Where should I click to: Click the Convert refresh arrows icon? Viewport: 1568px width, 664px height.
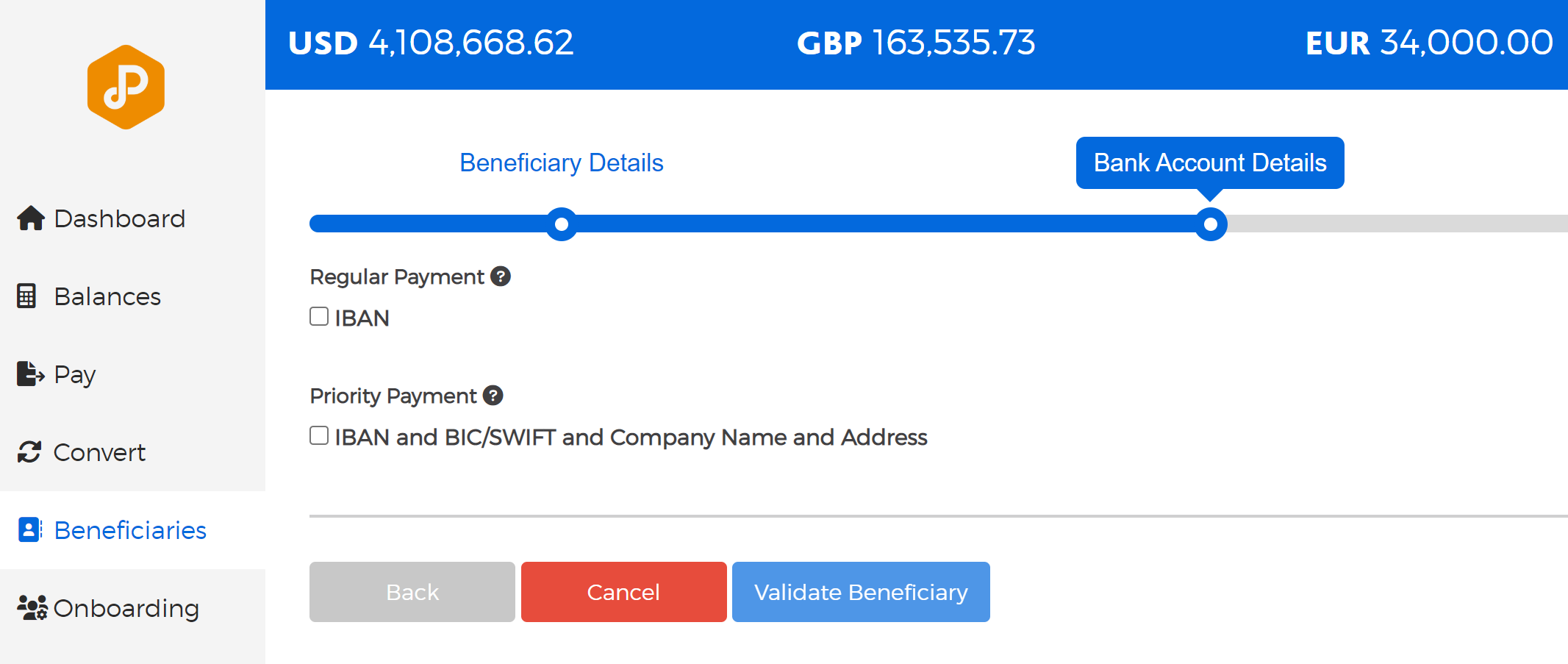click(x=29, y=452)
